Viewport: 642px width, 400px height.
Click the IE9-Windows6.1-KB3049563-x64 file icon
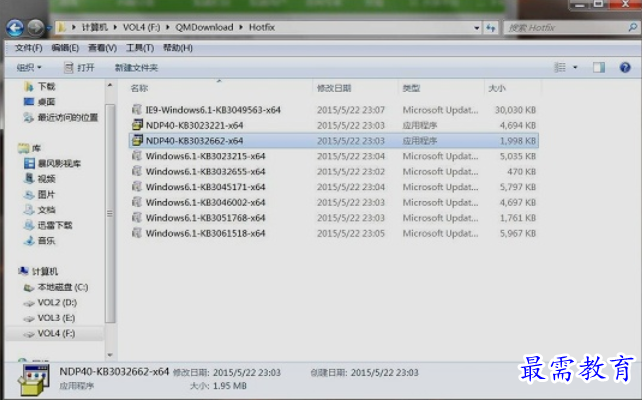pos(137,110)
